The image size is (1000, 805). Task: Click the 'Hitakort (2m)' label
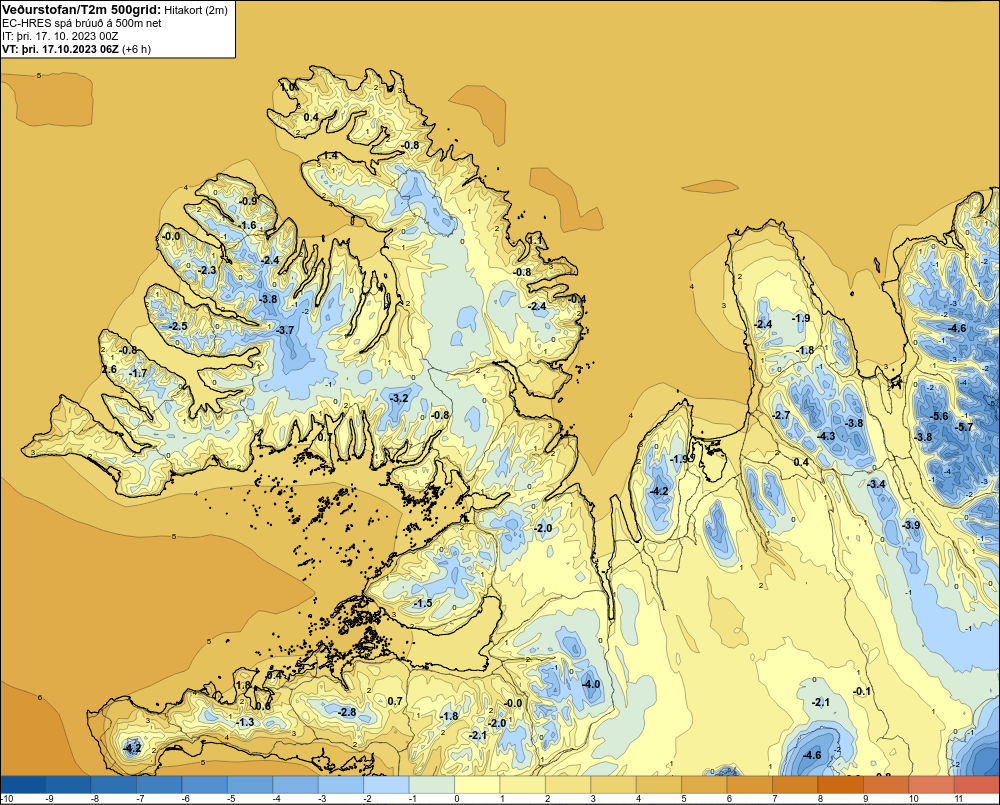[196, 10]
